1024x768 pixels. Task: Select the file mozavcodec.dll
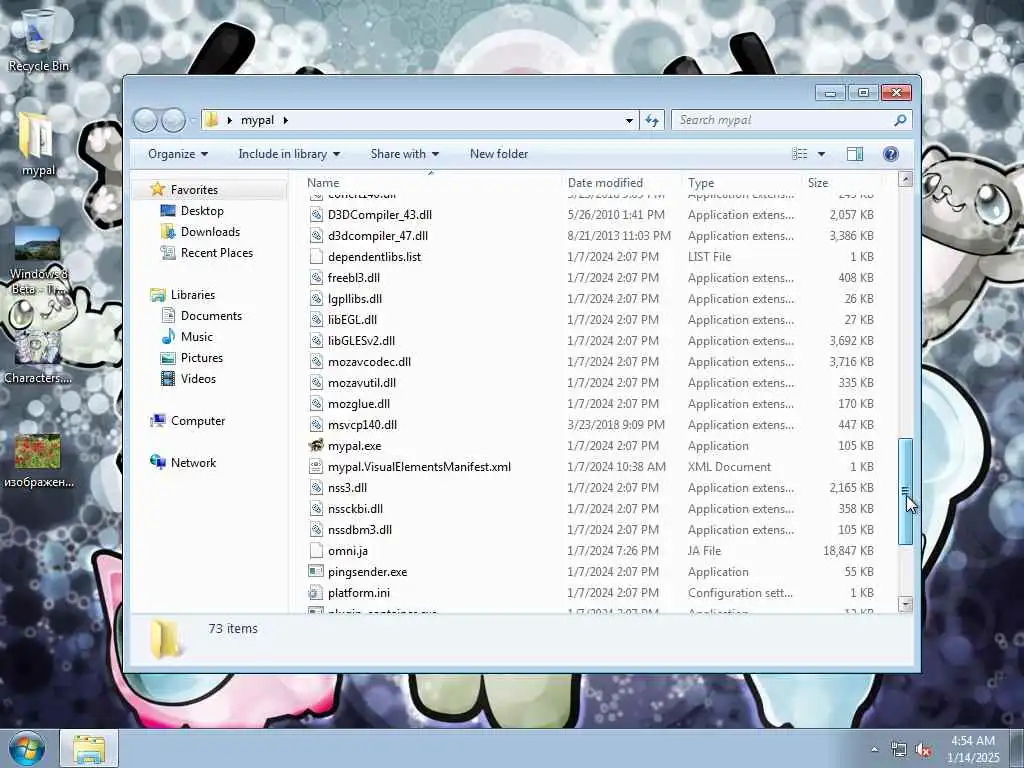coord(369,362)
